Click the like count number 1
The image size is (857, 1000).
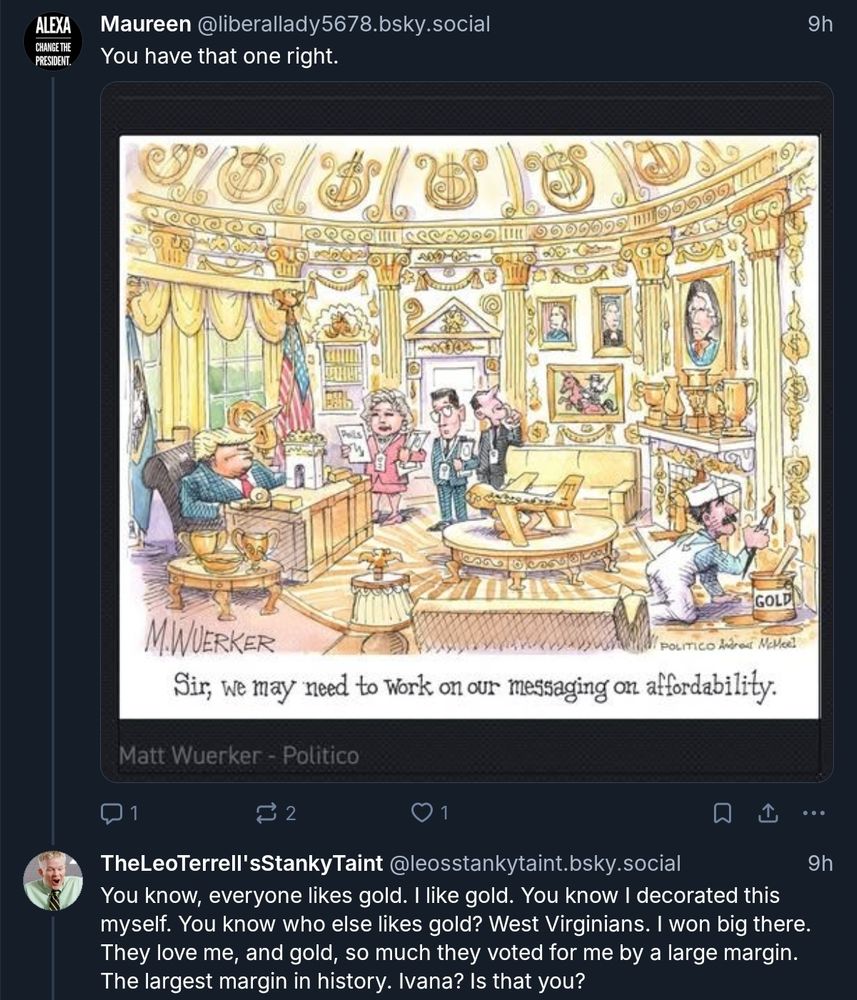[444, 812]
